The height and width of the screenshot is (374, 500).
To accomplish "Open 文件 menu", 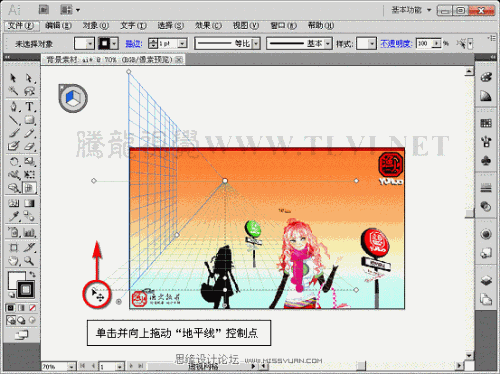I will coord(21,26).
